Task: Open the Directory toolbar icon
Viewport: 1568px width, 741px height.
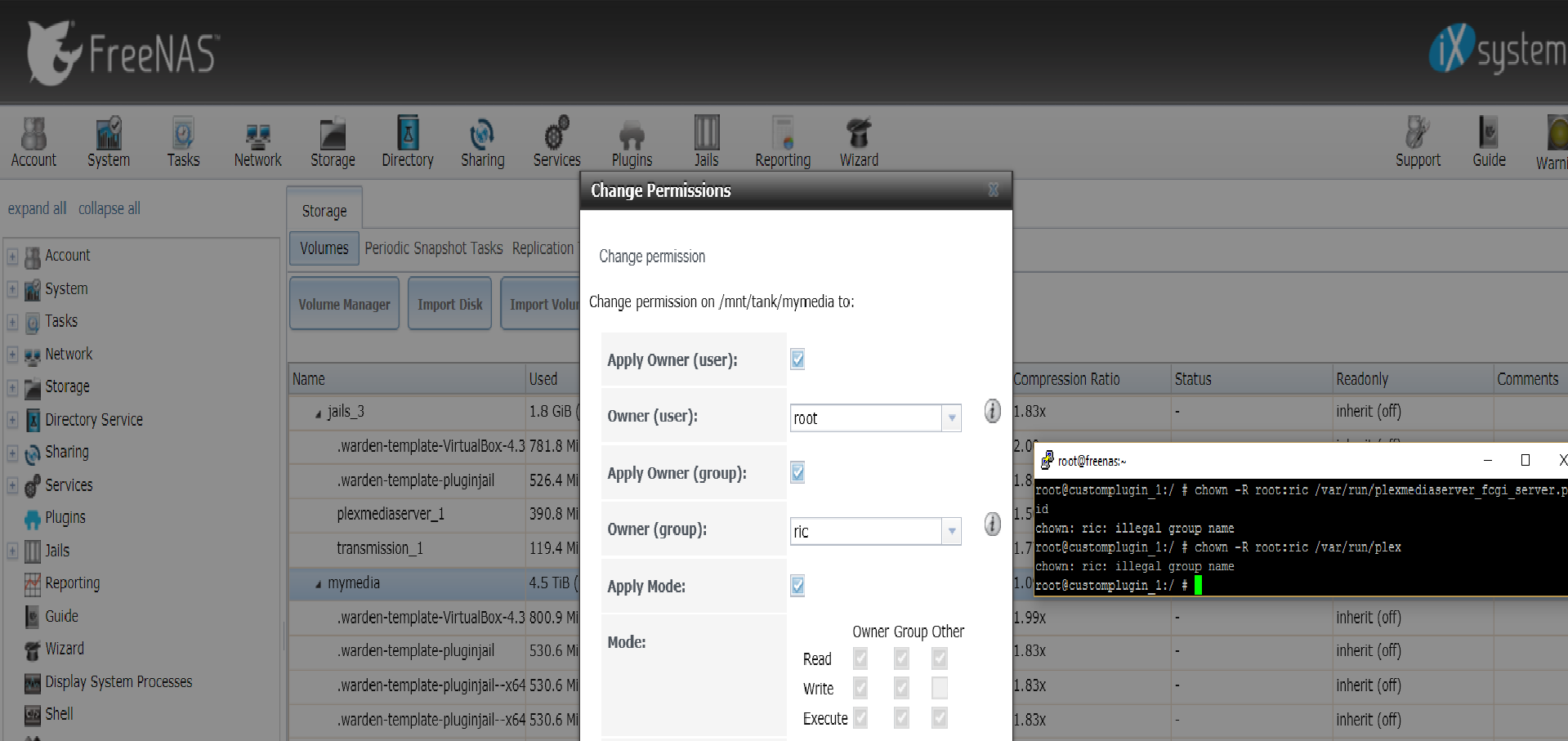Action: click(x=408, y=142)
